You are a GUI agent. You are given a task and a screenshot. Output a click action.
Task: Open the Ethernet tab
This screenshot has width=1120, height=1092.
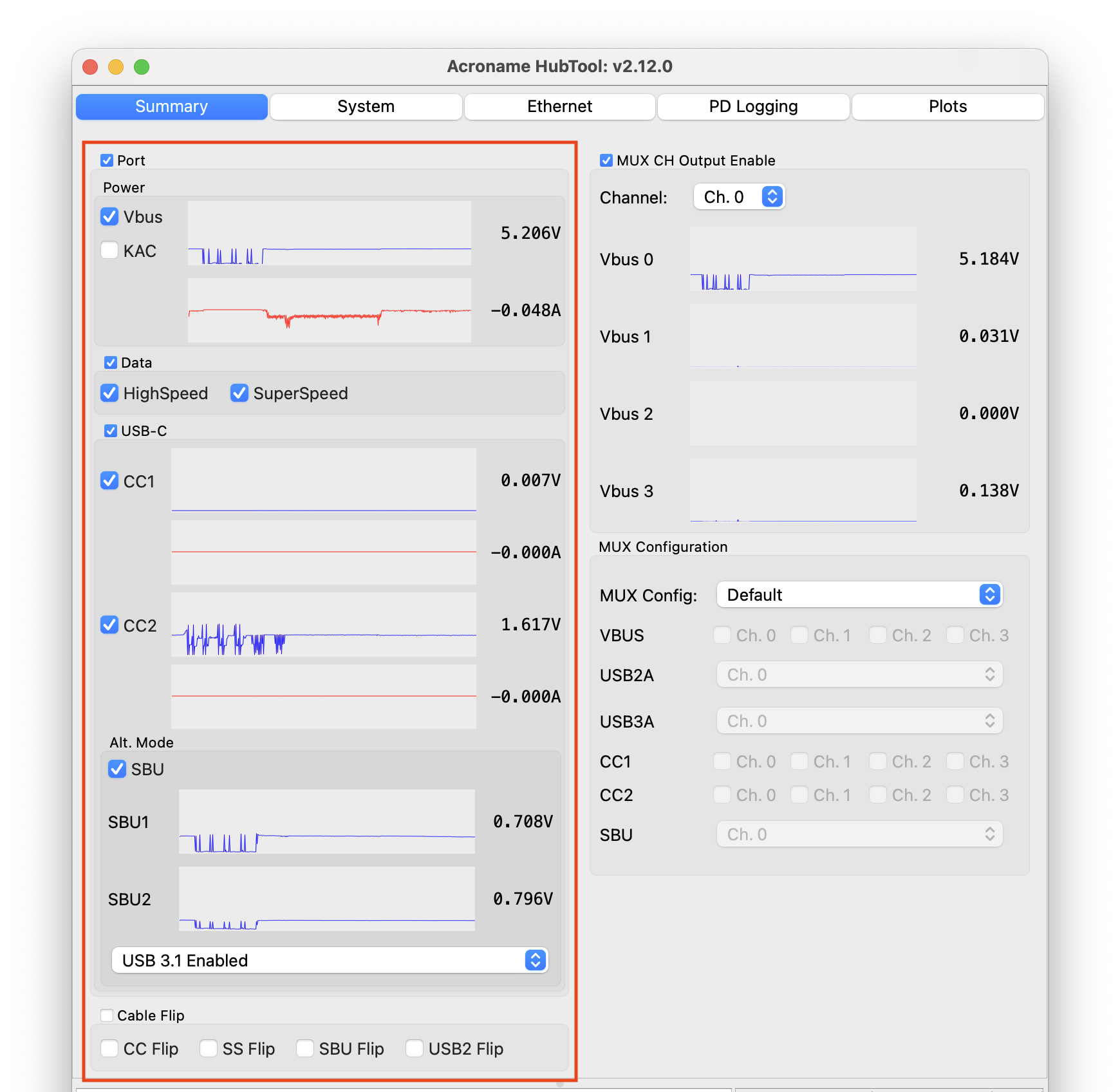pyautogui.click(x=559, y=106)
